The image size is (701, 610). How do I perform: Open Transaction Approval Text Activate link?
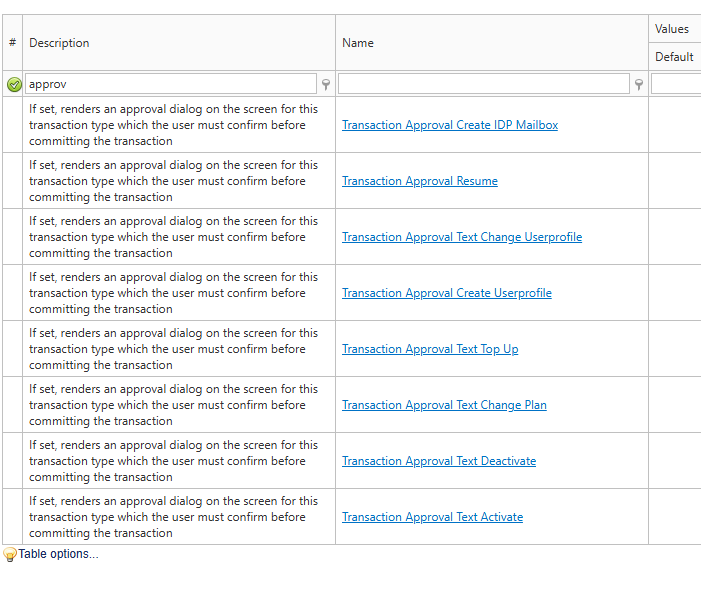(x=432, y=517)
